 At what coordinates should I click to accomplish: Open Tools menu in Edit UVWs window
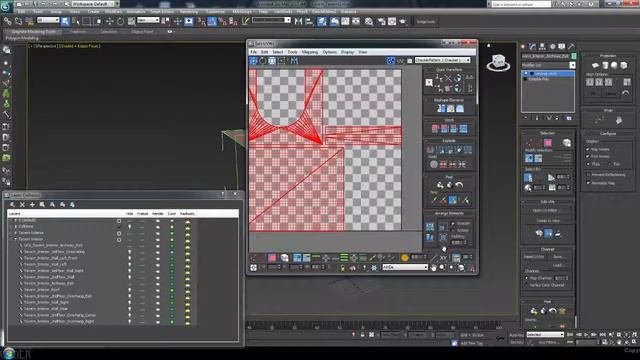(x=292, y=52)
